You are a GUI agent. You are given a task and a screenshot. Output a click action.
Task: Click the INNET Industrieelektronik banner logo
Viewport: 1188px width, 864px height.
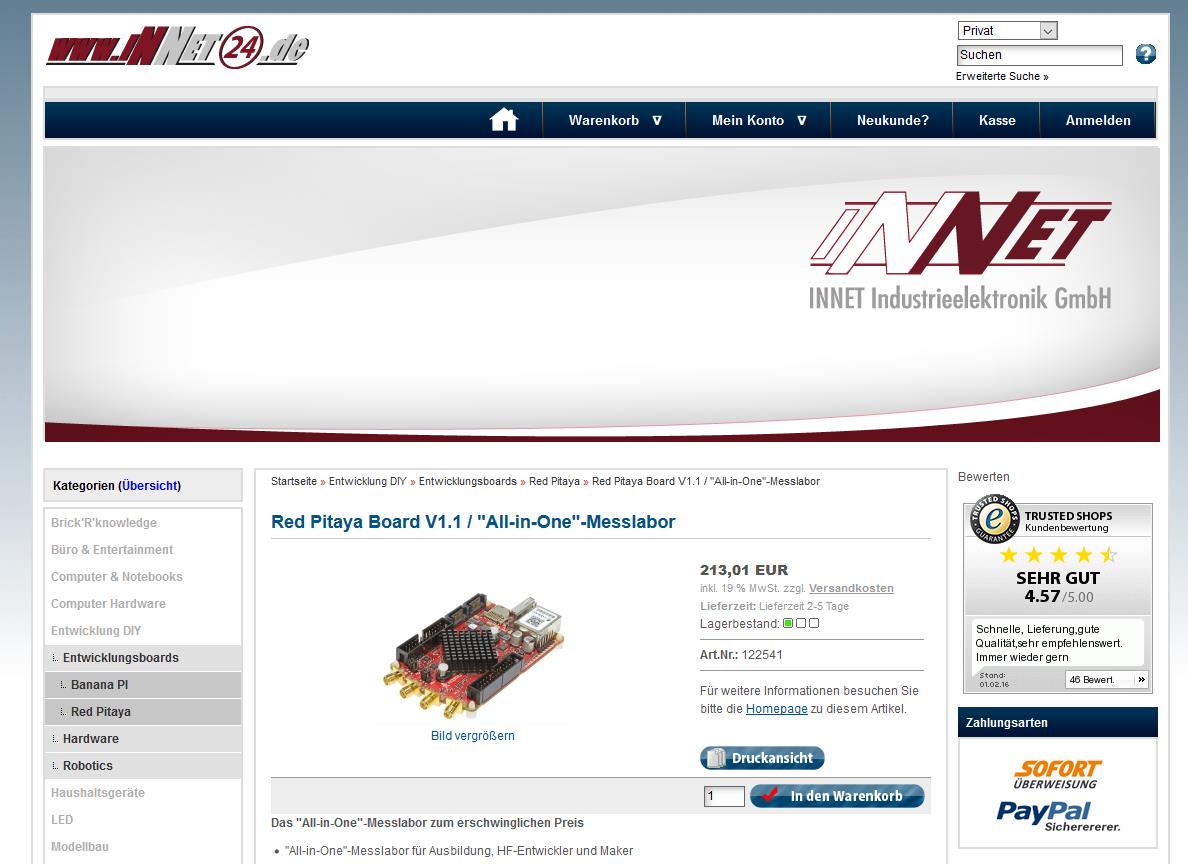tap(960, 251)
